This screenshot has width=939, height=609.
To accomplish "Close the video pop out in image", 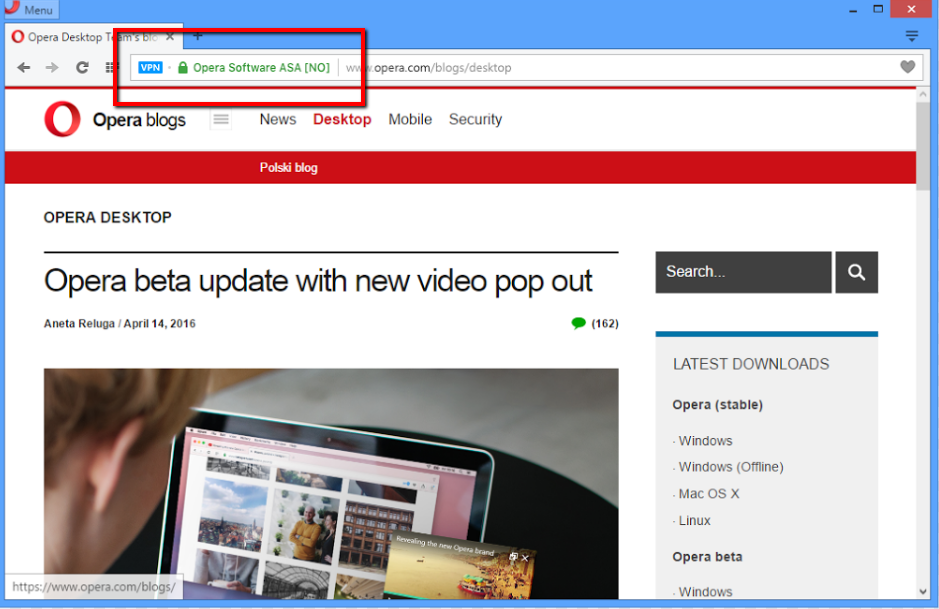I will tap(525, 558).
